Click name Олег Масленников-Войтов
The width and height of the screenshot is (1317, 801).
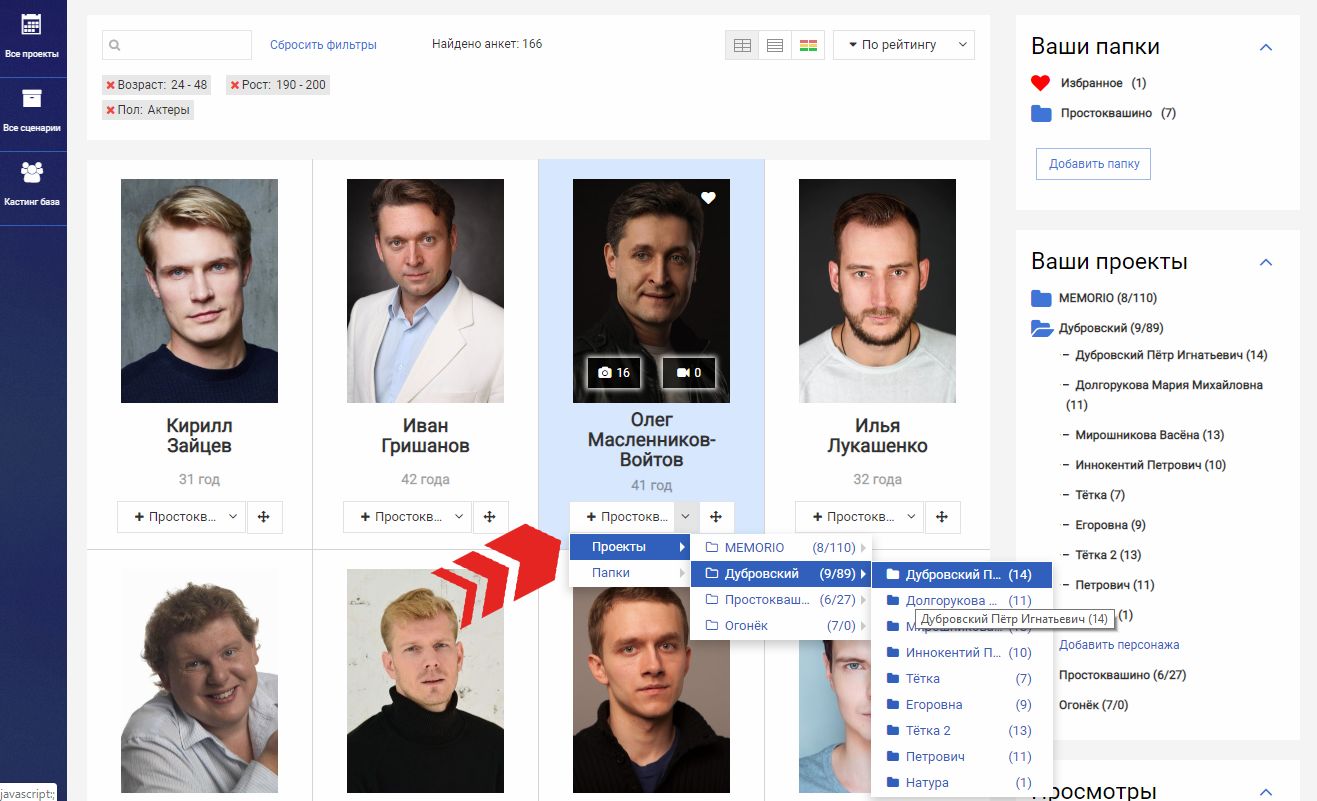pos(651,440)
